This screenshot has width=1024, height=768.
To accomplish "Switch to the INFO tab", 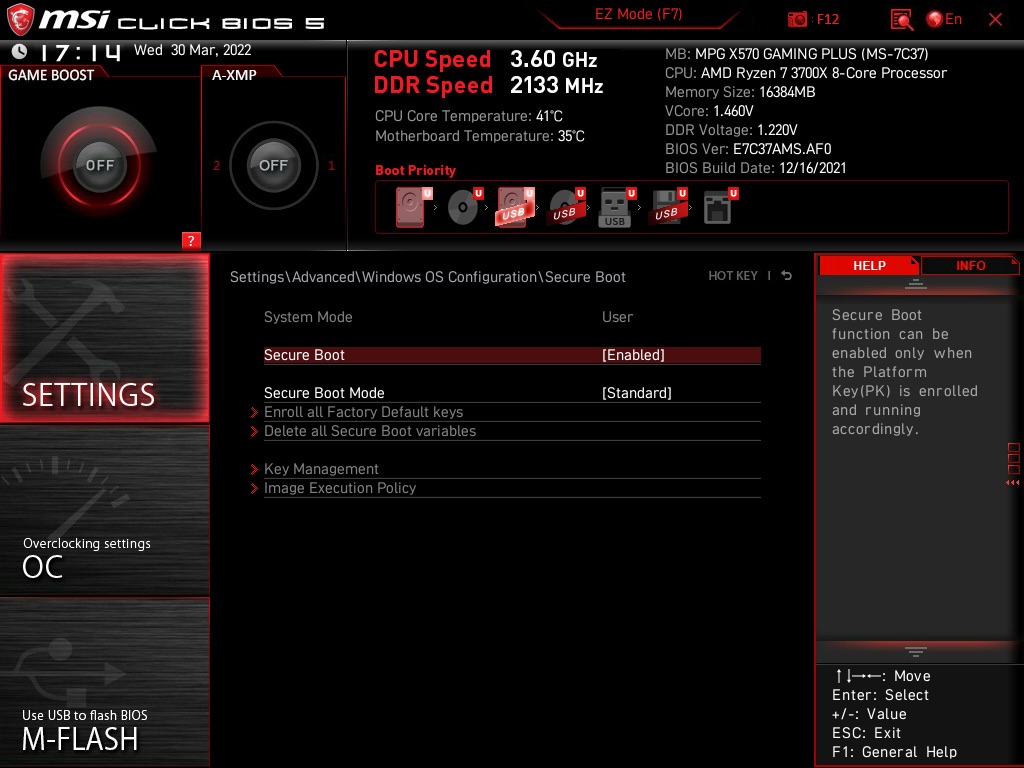I will [970, 265].
